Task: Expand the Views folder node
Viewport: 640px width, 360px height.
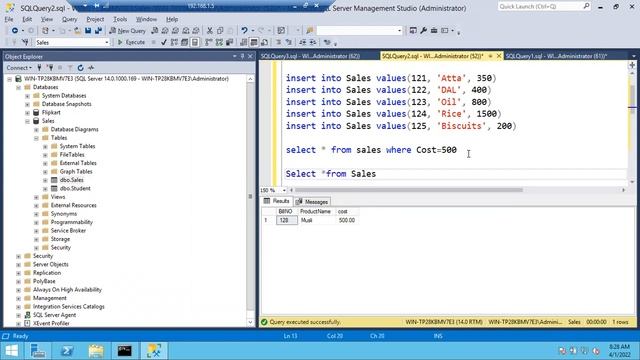Action: tap(36, 197)
